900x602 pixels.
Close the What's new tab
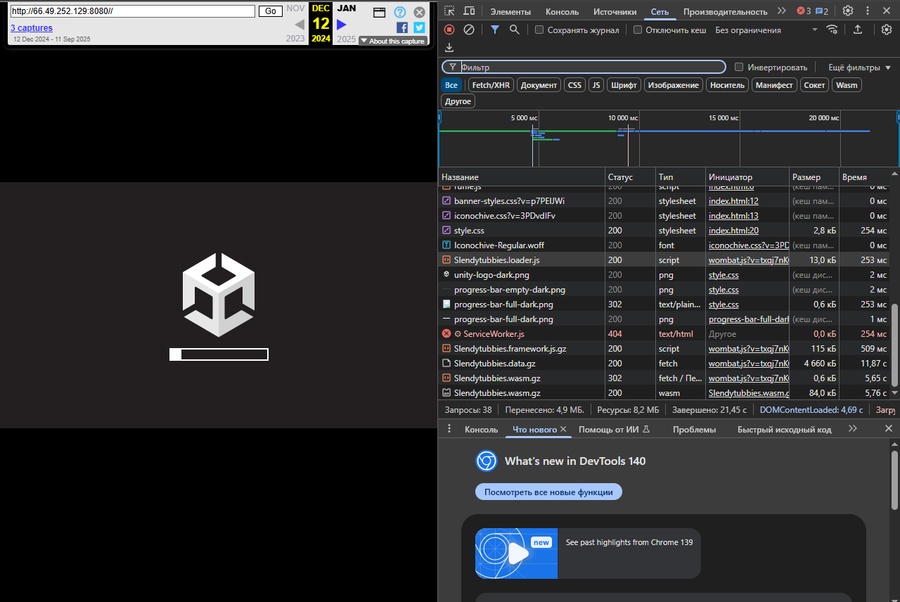[563, 429]
